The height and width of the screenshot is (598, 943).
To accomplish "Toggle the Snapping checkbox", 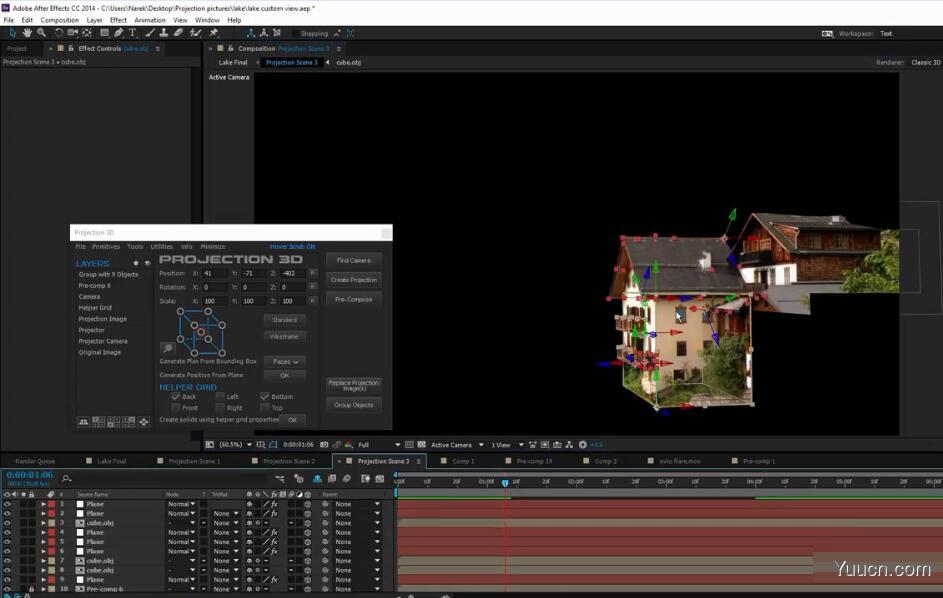I will click(296, 34).
